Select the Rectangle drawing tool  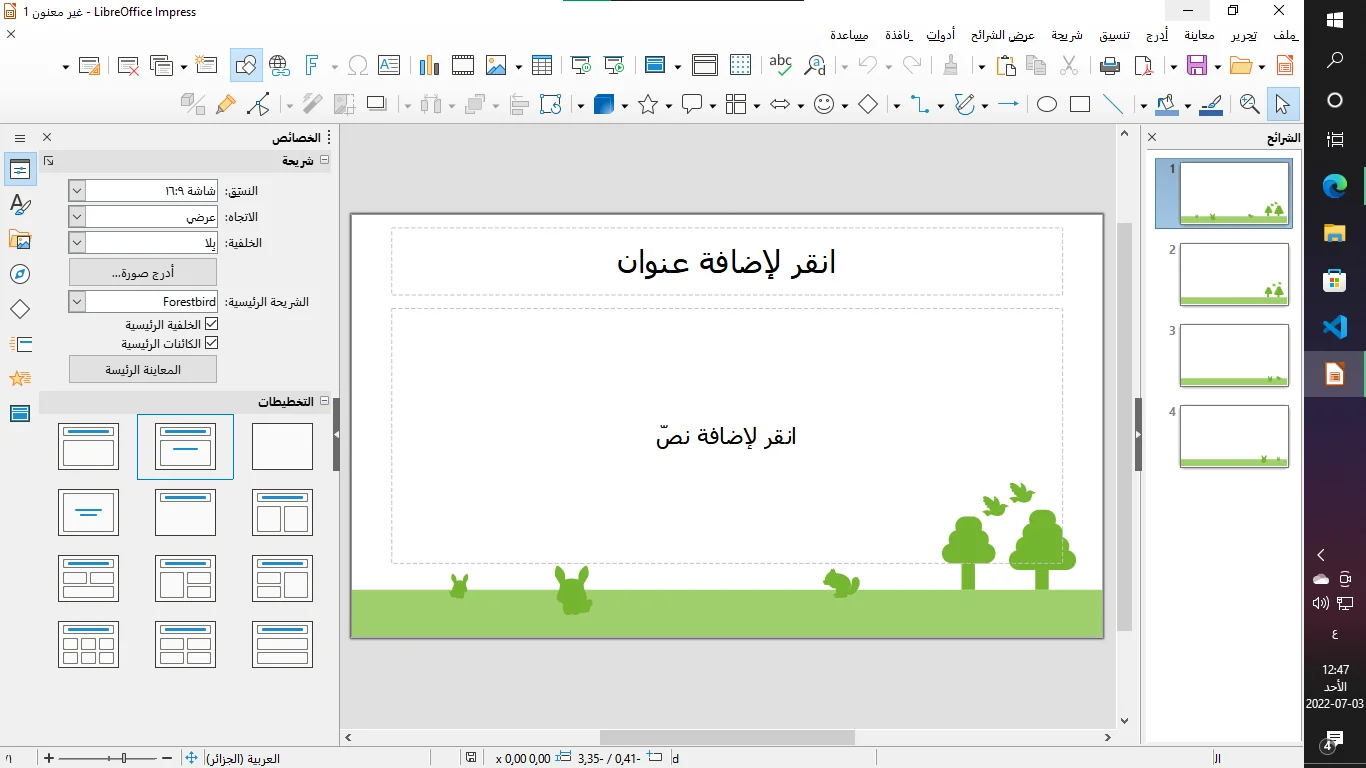coord(1080,104)
